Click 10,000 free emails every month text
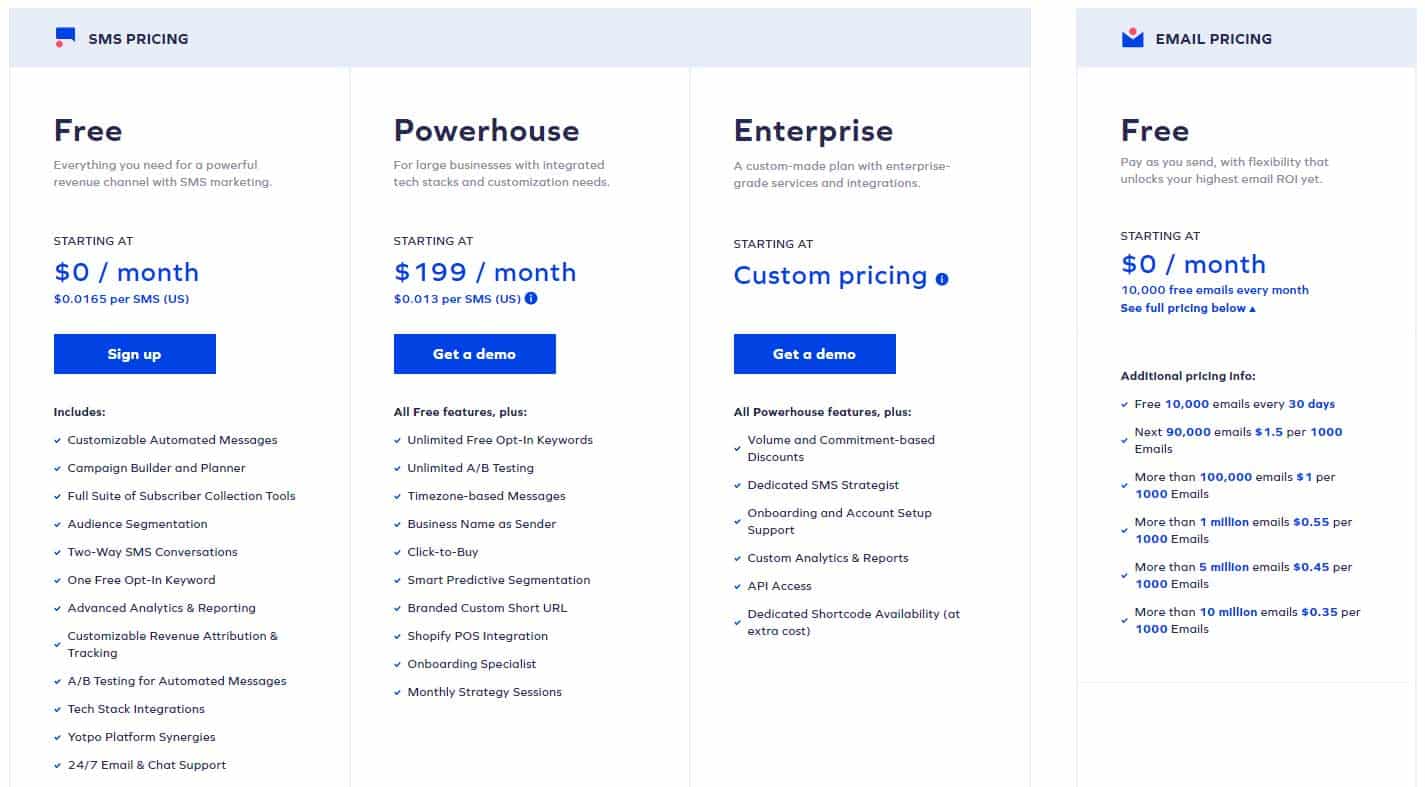 point(1215,290)
